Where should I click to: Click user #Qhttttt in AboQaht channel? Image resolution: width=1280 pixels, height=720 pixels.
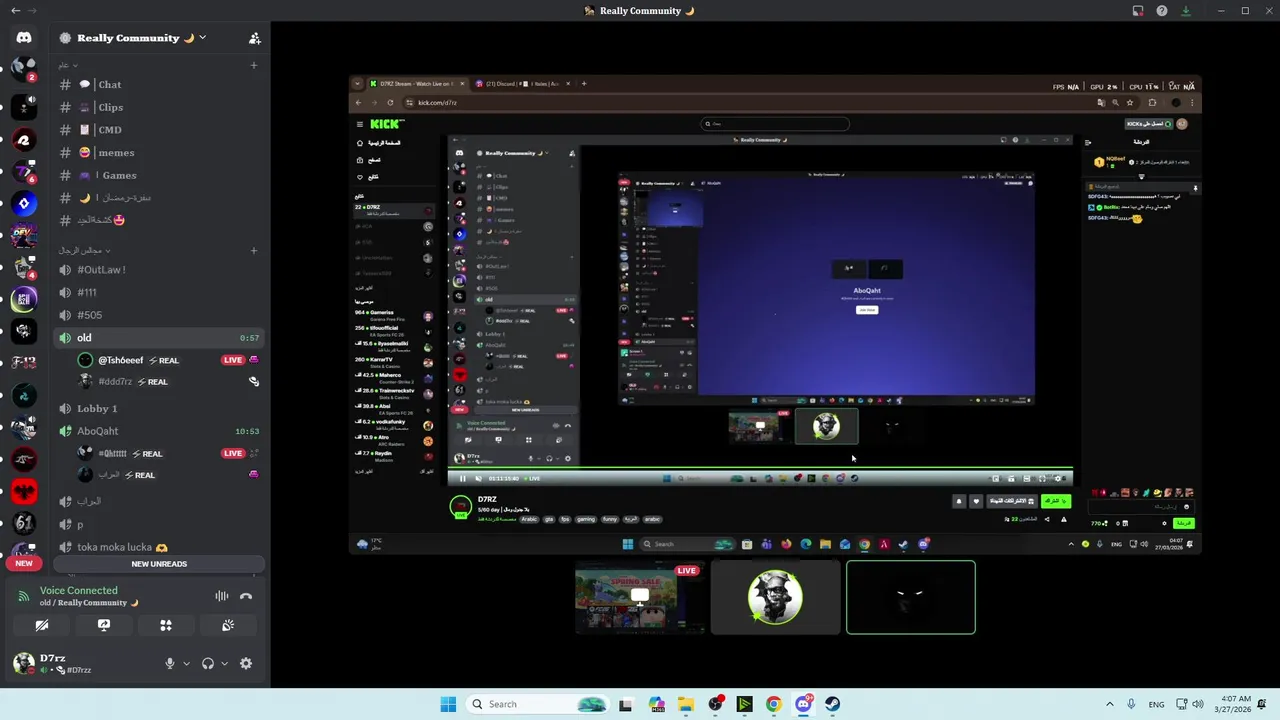point(168,453)
